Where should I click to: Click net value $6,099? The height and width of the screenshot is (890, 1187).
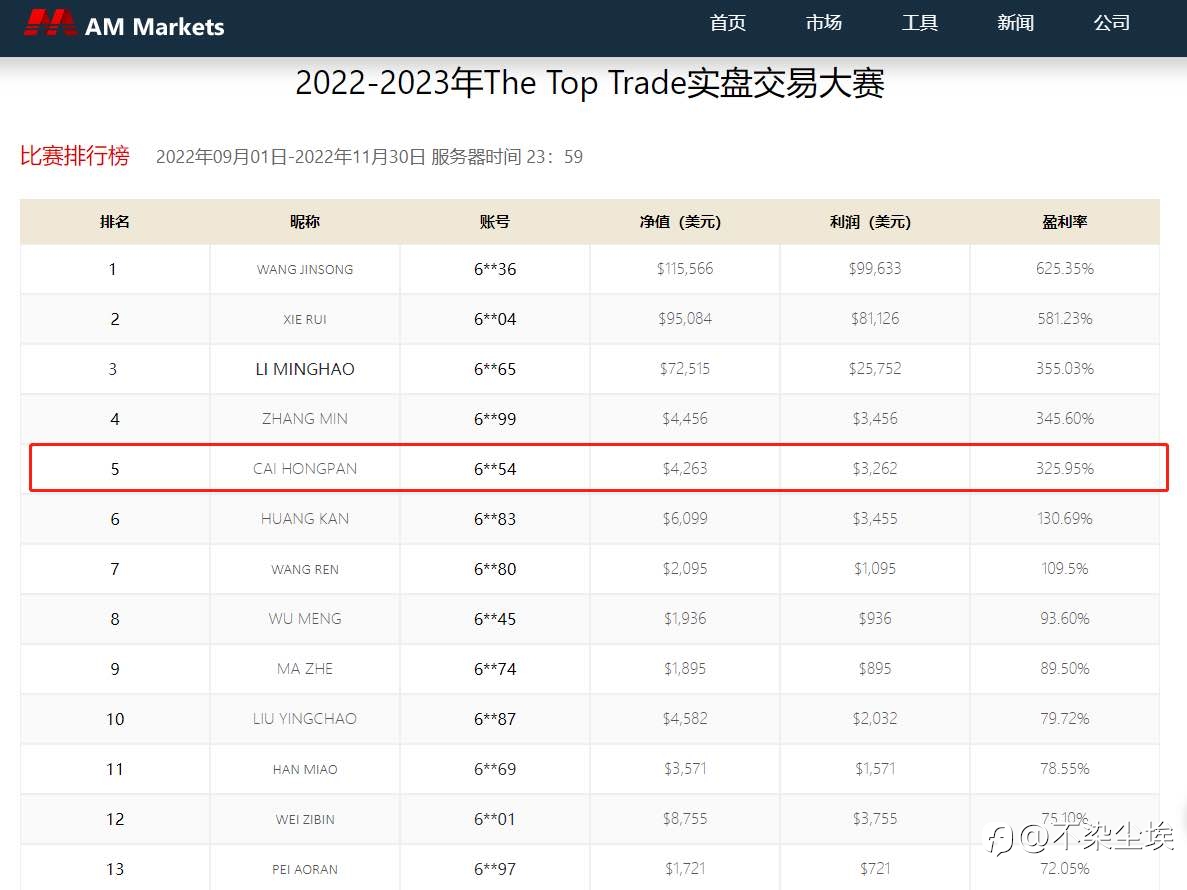click(685, 518)
